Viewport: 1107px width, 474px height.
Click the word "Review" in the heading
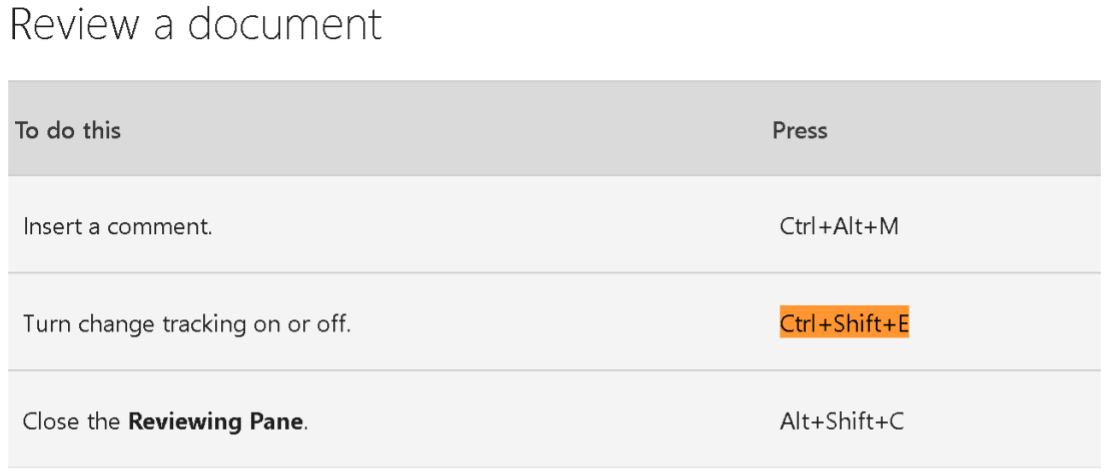73,24
